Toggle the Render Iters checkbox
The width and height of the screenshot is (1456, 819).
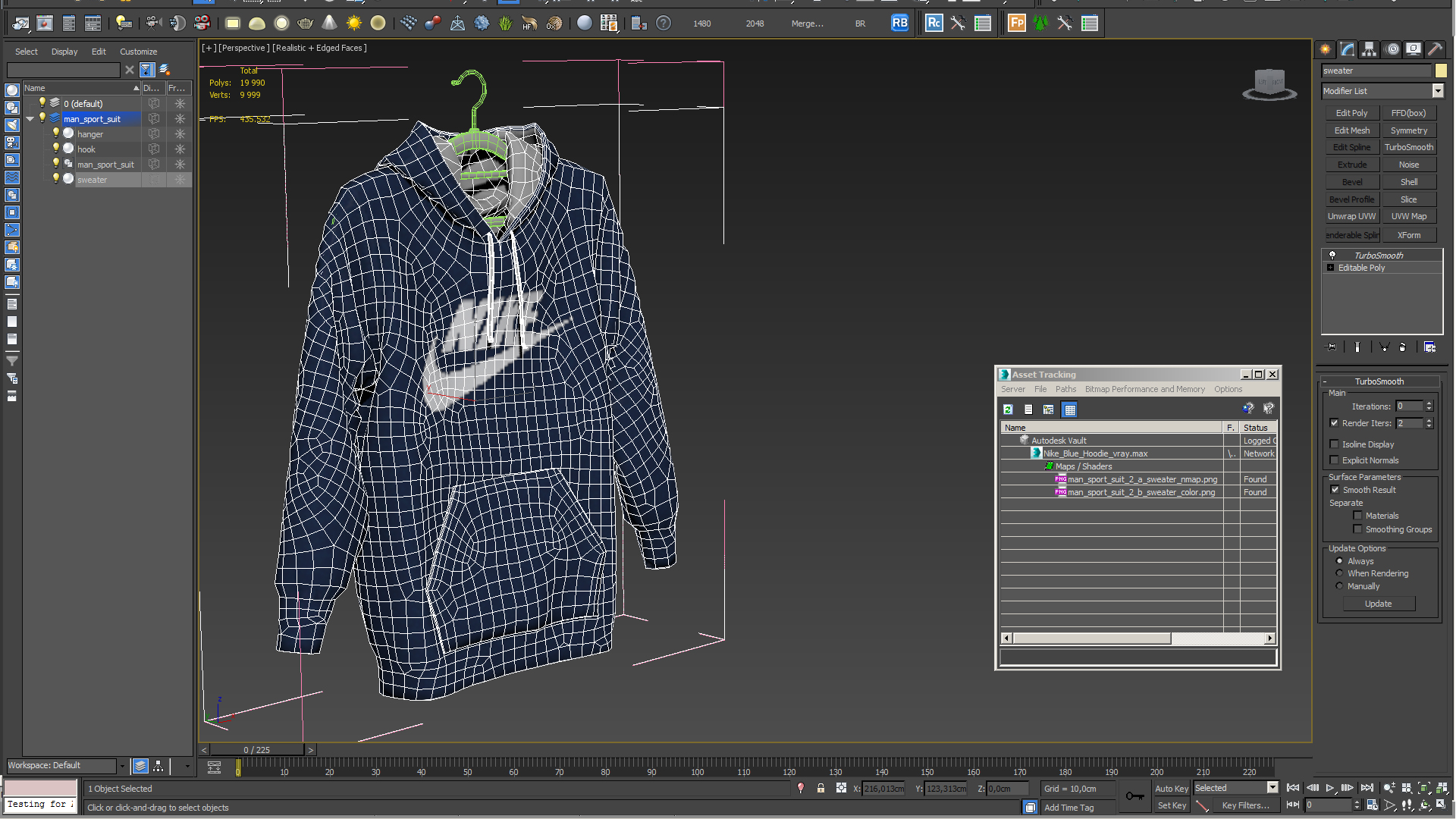click(1335, 423)
